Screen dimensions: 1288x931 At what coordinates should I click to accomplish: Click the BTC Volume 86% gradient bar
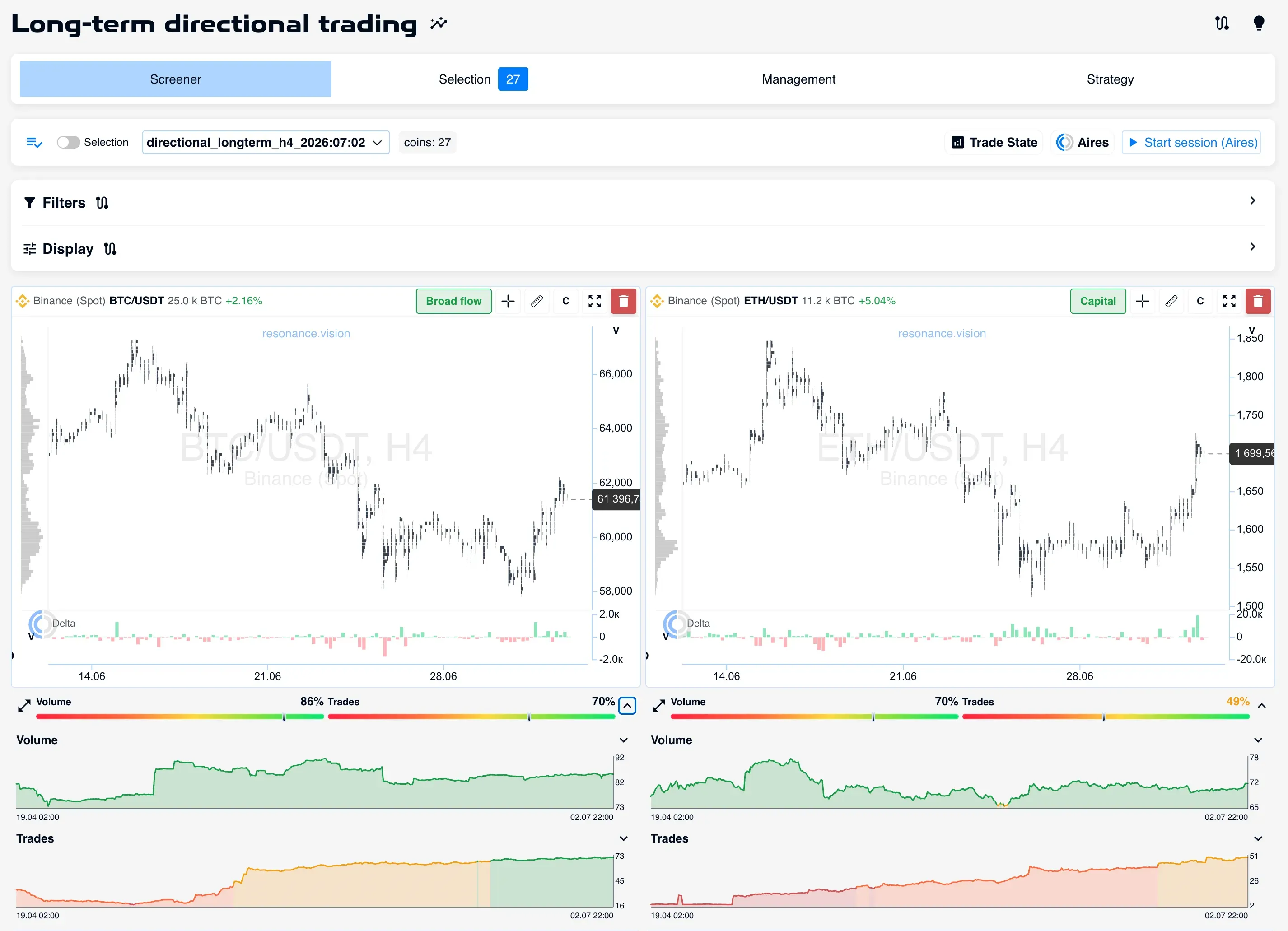[x=180, y=717]
